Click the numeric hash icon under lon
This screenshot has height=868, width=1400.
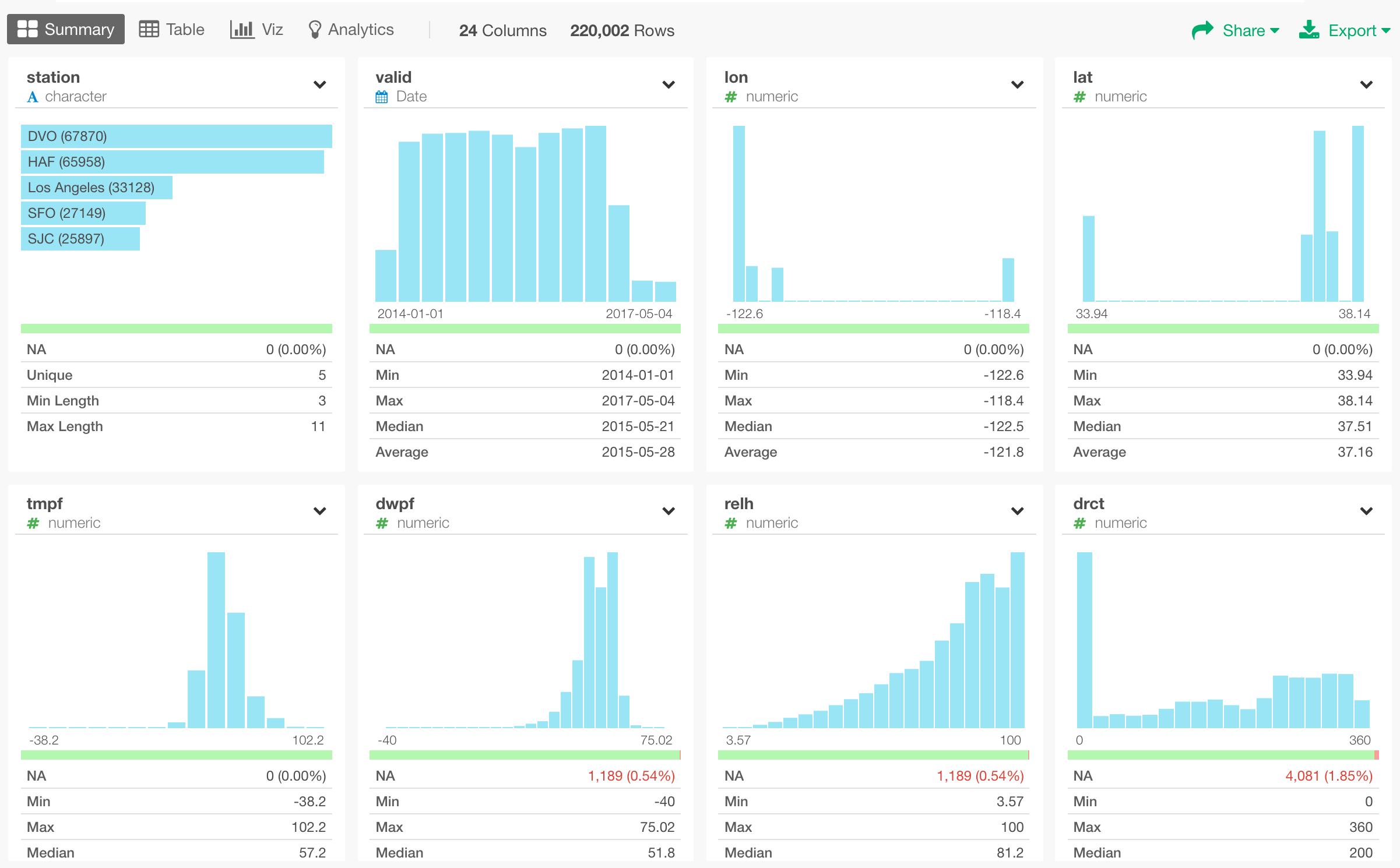coord(731,97)
